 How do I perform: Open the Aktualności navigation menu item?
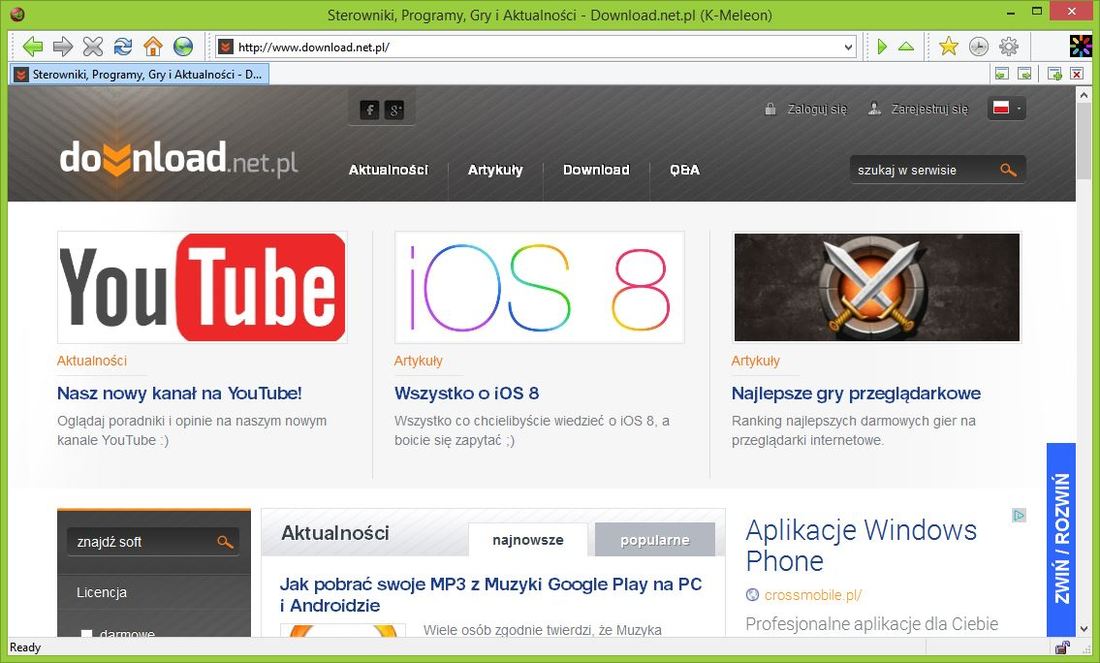click(389, 170)
